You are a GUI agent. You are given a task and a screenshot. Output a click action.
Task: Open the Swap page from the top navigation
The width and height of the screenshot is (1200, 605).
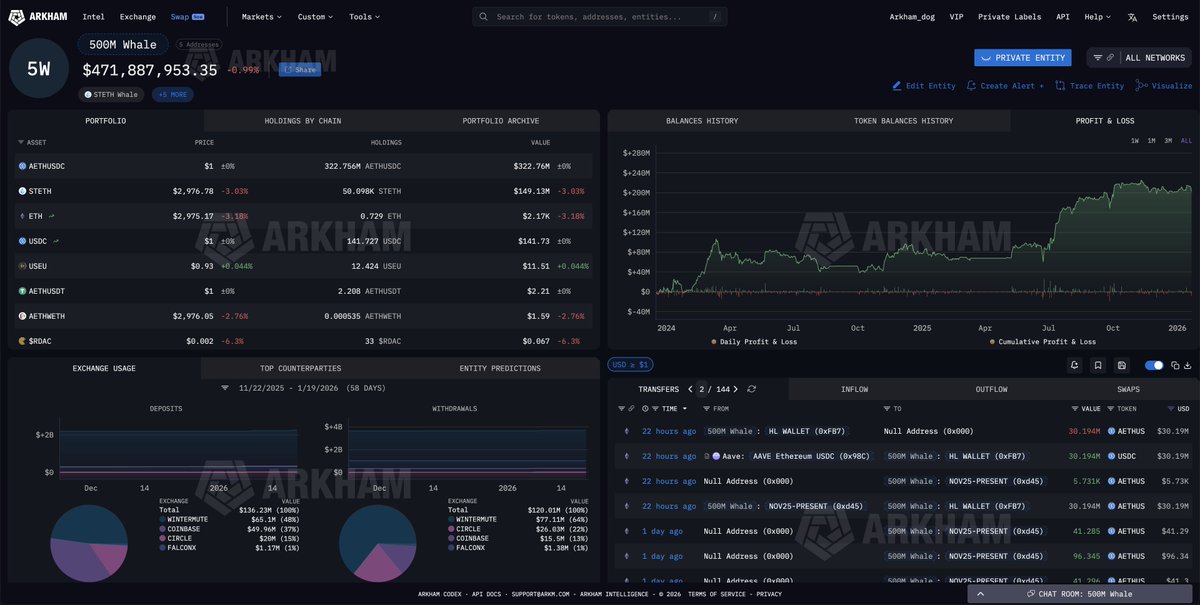[187, 17]
